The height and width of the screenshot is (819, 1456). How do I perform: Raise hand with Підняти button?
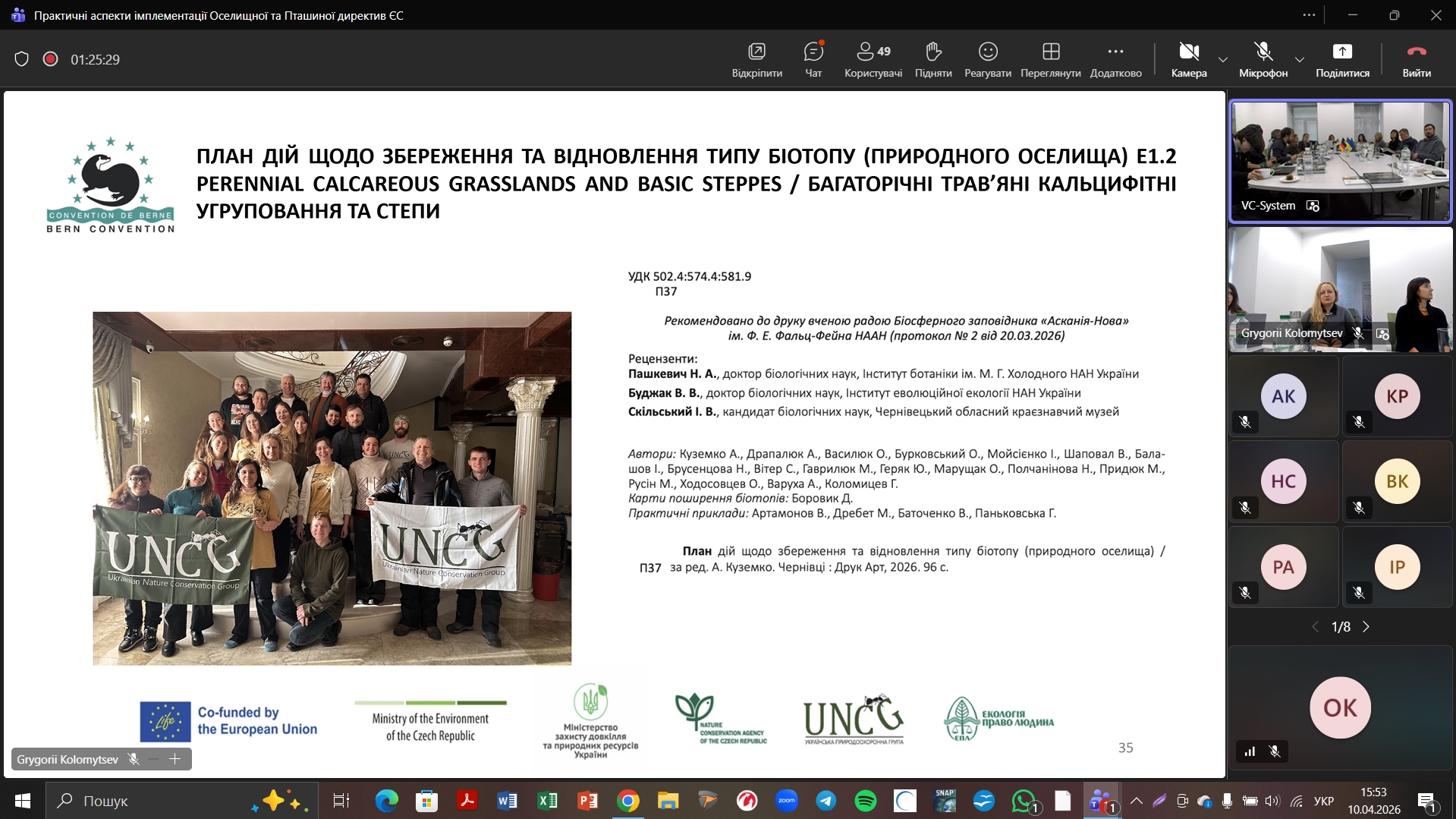[x=933, y=59]
